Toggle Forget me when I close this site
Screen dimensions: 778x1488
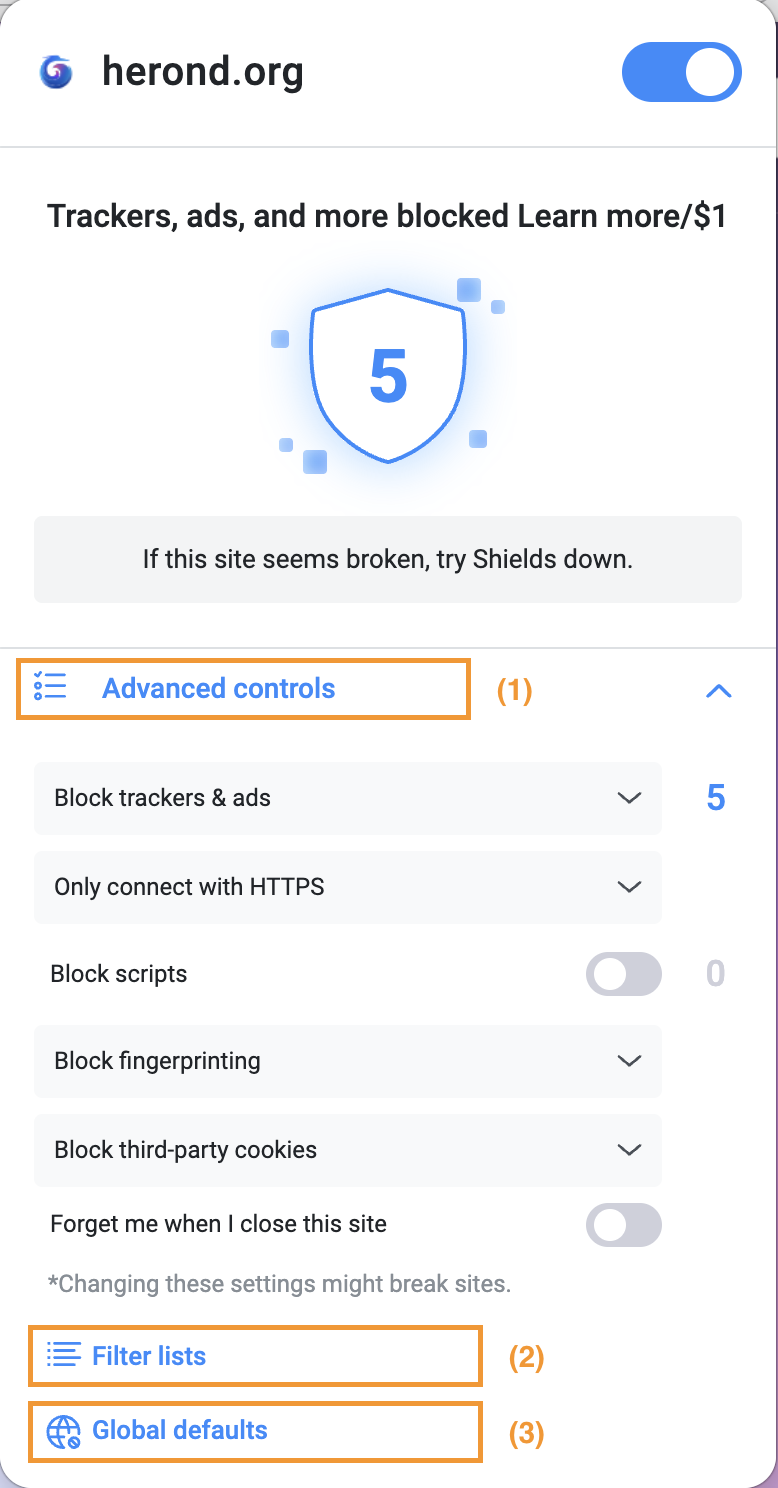[x=624, y=1224]
